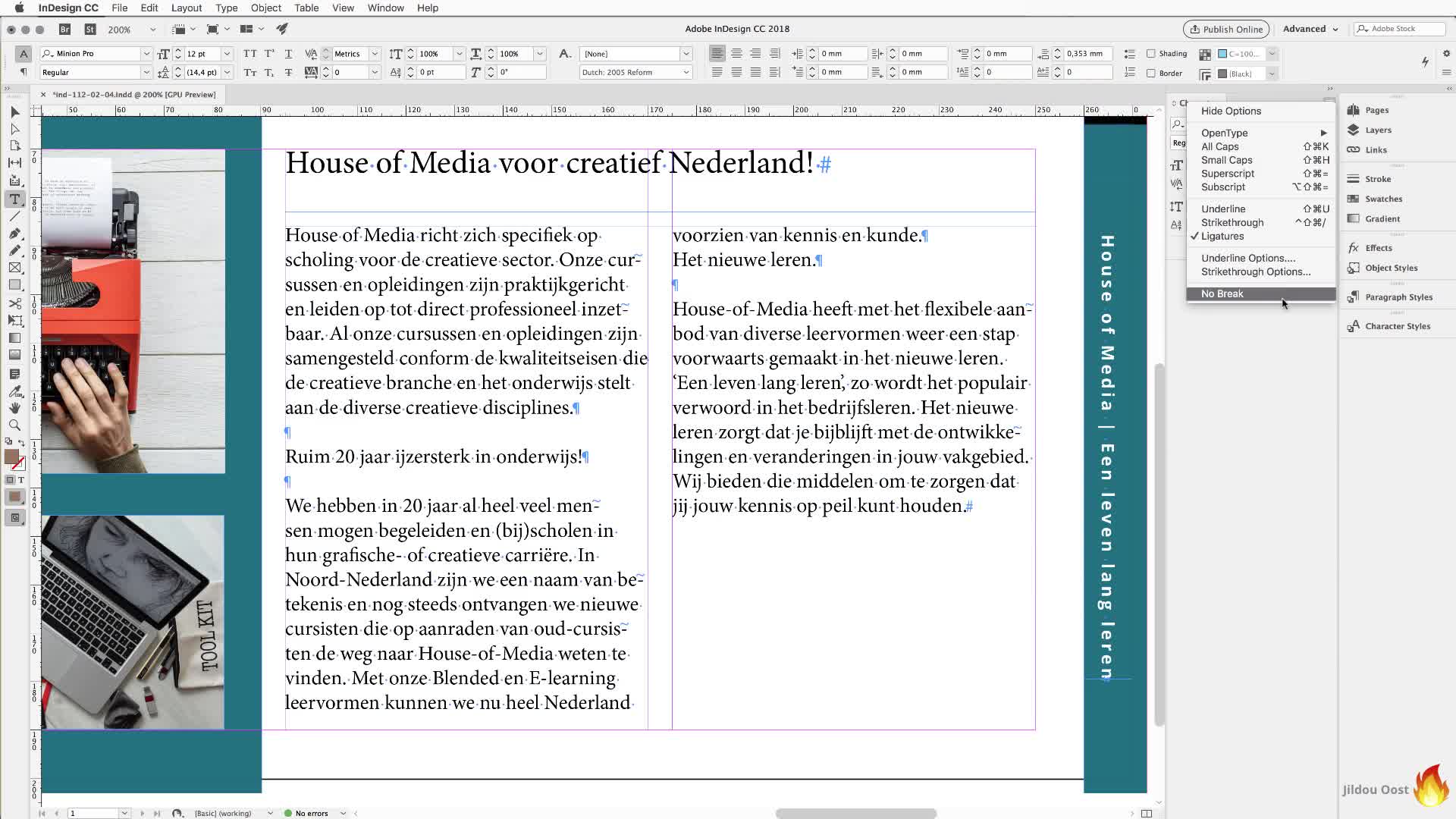Open the 12 pt font size dropdown
Image resolution: width=1456 pixels, height=819 pixels.
pyautogui.click(x=226, y=54)
